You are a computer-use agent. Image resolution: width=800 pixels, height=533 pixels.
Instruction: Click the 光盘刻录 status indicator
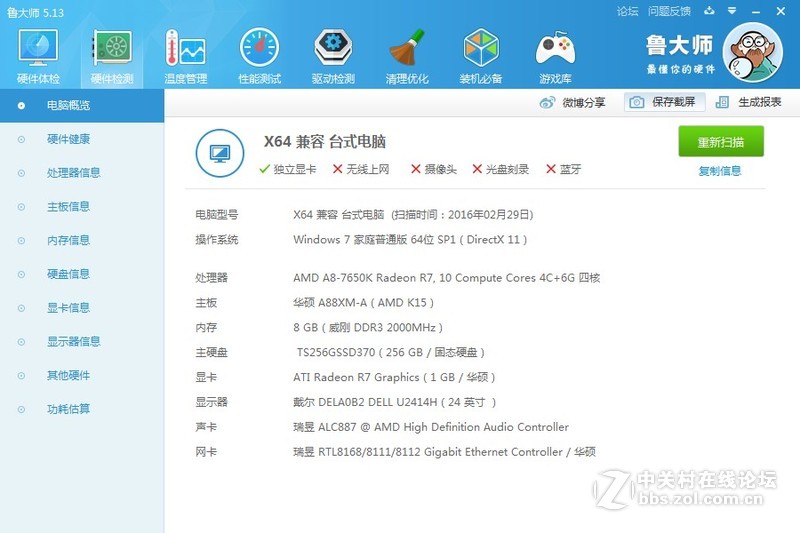(501, 169)
